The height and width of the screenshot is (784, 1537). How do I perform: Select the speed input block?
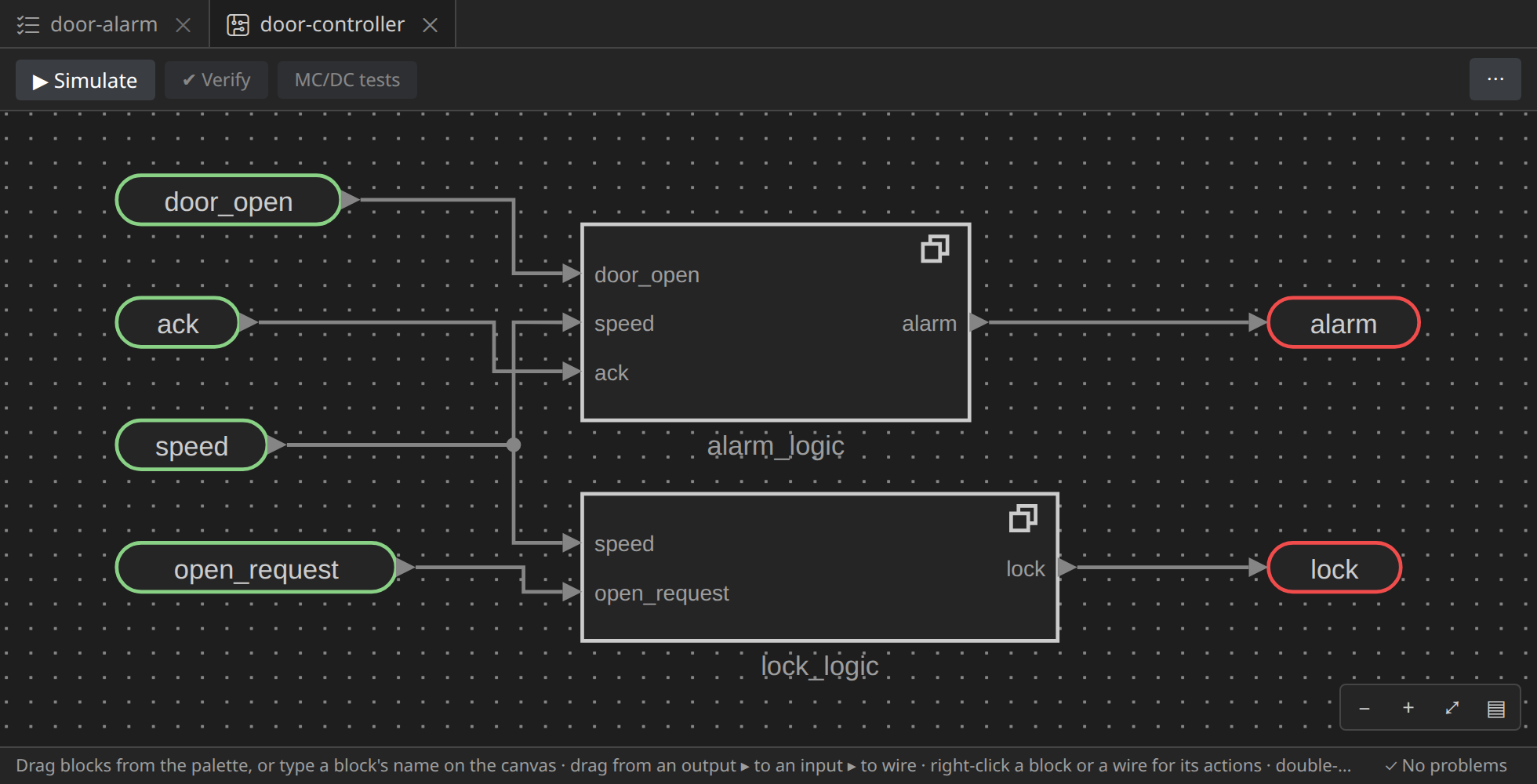(192, 445)
